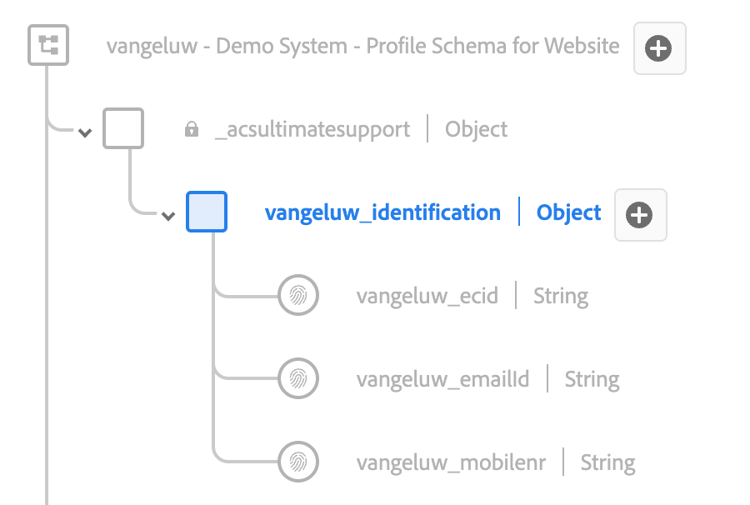Click plus button beside Profile Schema title
The width and height of the screenshot is (750, 505).
(659, 48)
